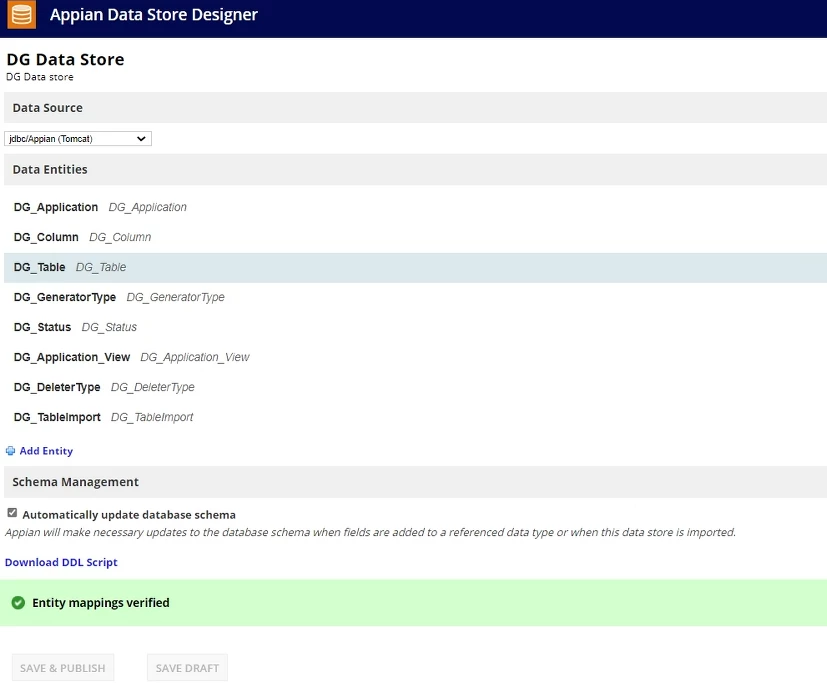Image resolution: width=827 pixels, height=683 pixels.
Task: Click the schema update explanation text
Action: coord(370,533)
